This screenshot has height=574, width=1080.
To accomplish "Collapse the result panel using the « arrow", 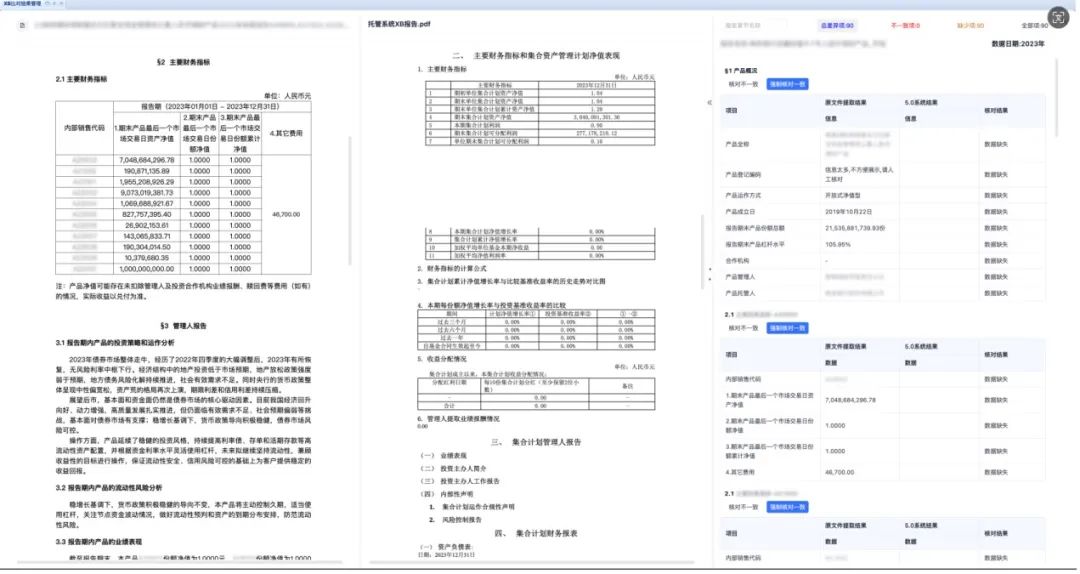I will click(709, 103).
